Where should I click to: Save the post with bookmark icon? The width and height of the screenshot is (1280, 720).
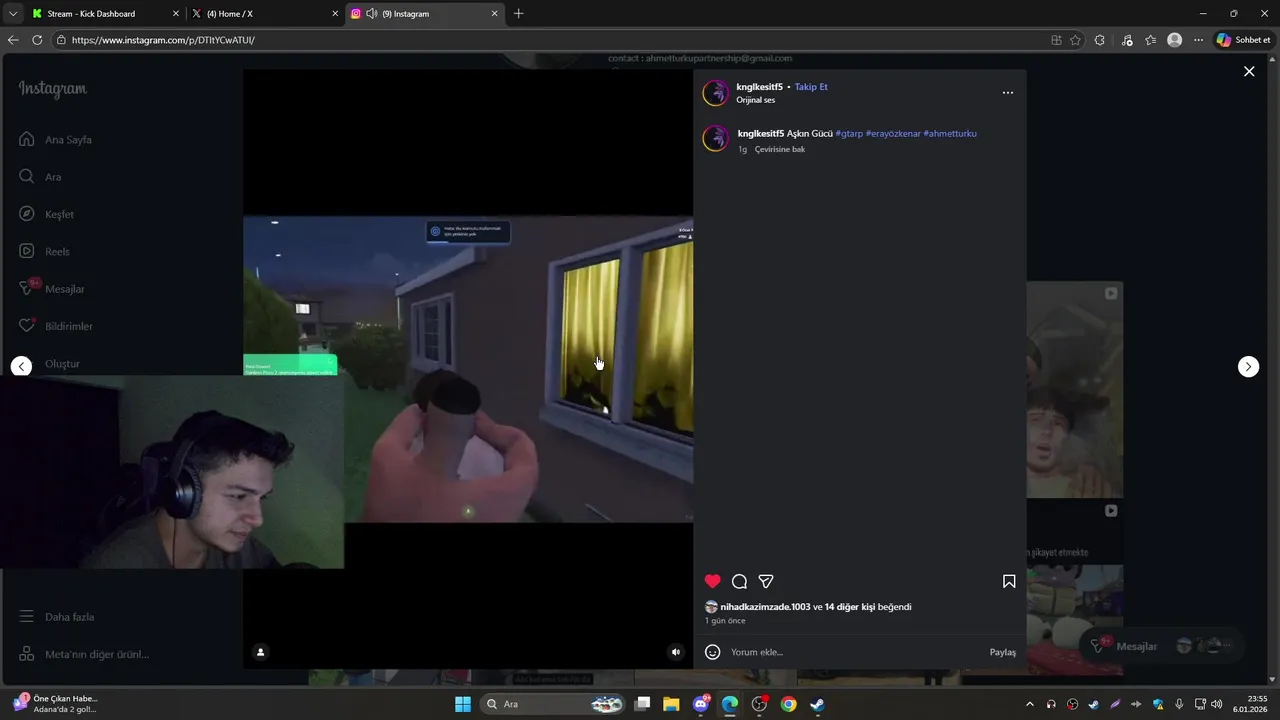click(1009, 581)
